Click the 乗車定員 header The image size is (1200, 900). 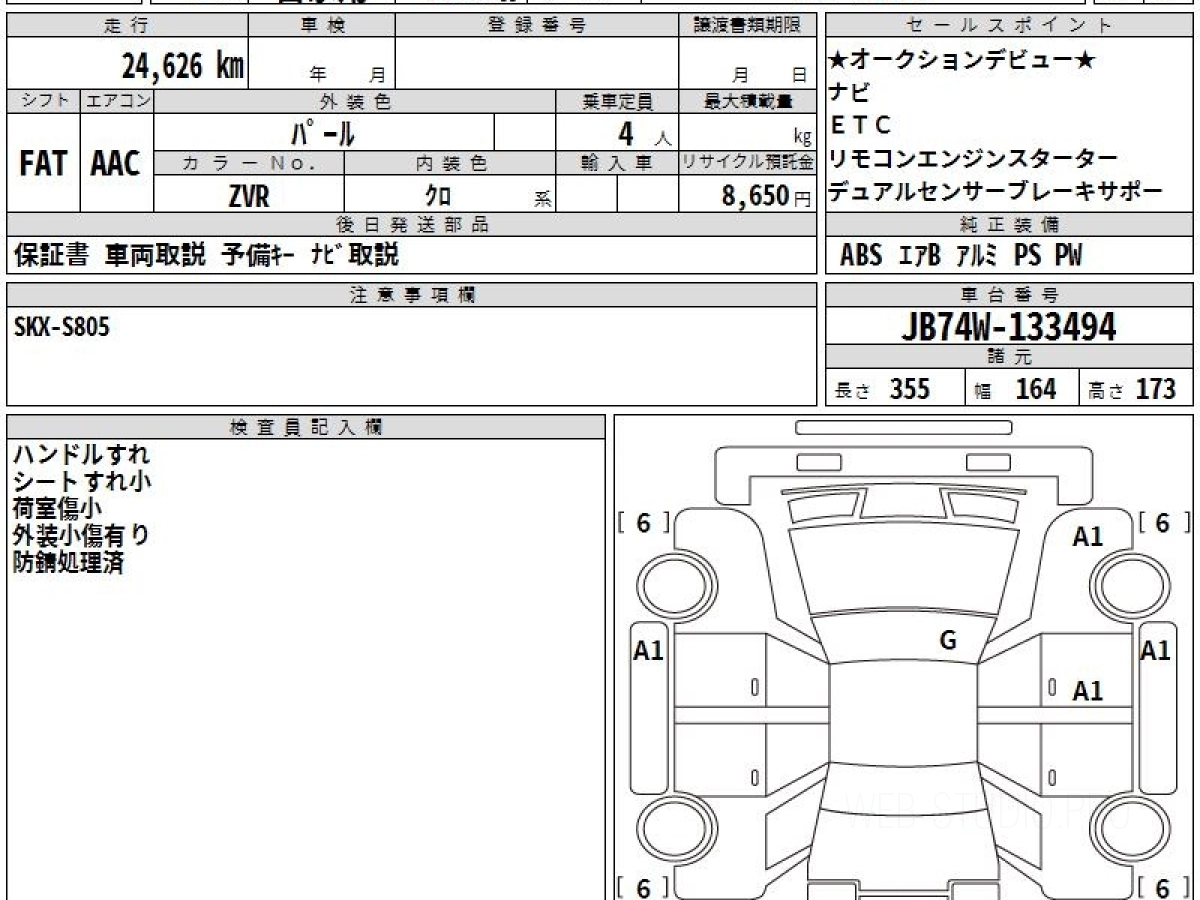click(618, 101)
